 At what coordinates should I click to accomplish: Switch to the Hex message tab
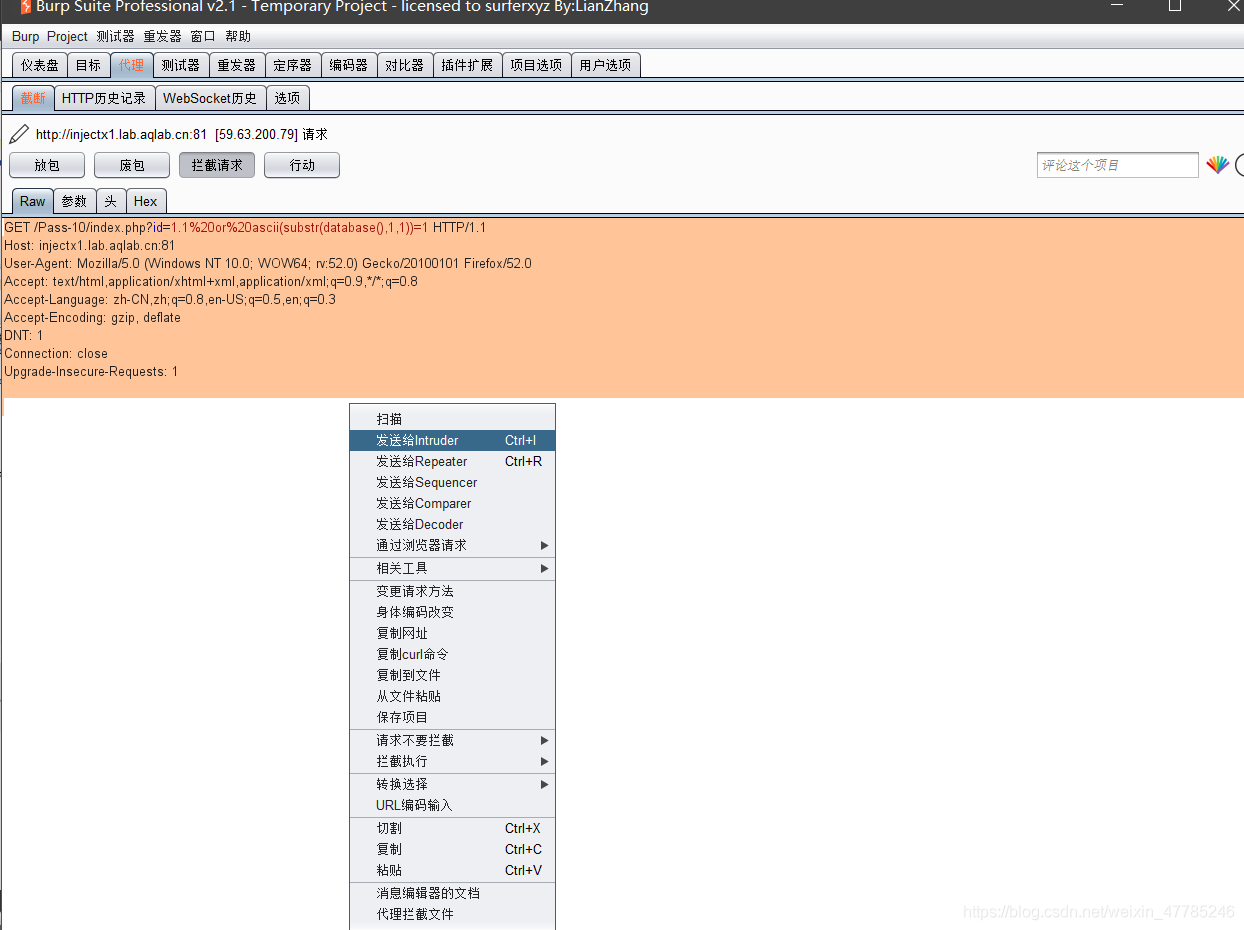(x=145, y=201)
